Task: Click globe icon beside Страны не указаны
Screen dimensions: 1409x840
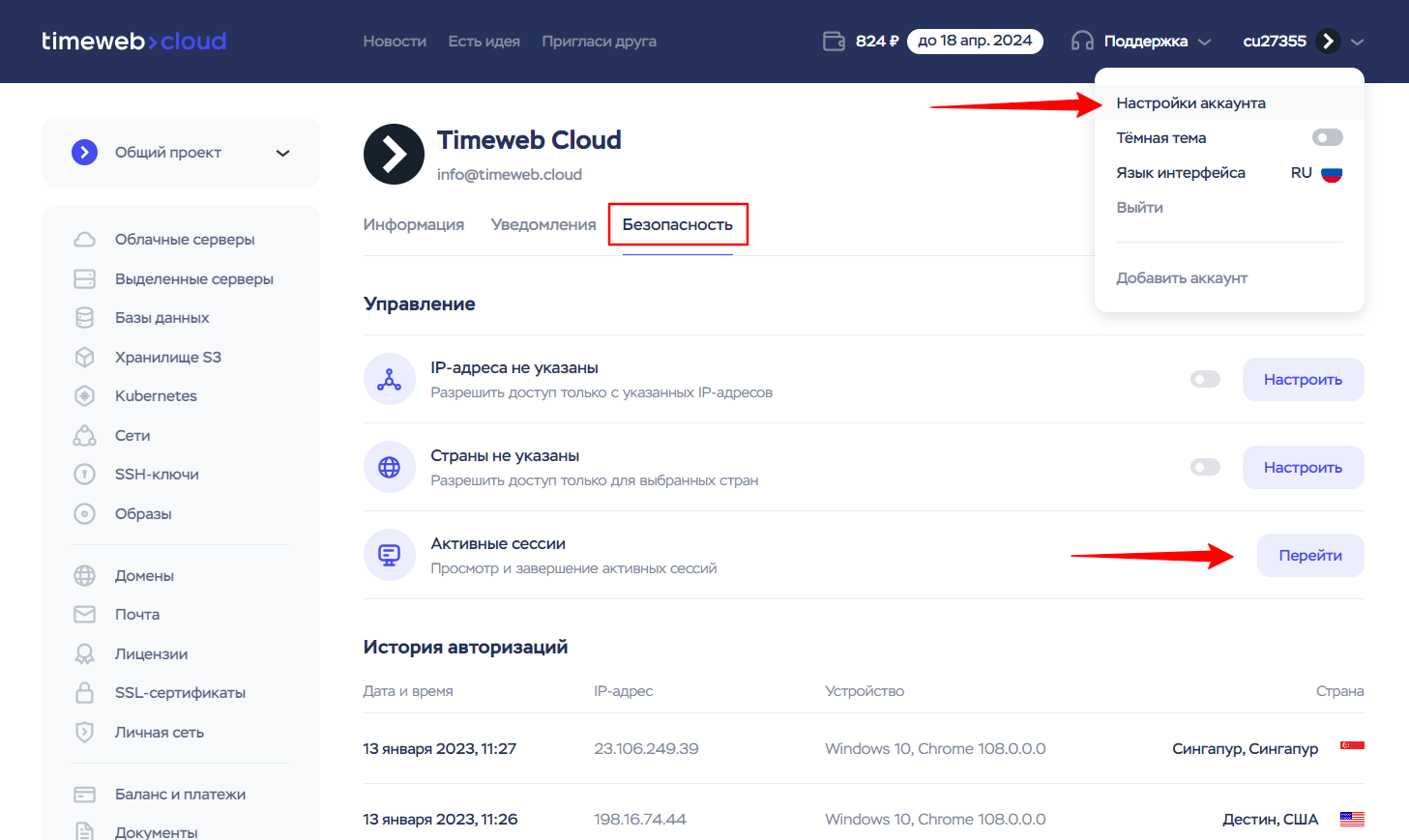Action: (390, 467)
